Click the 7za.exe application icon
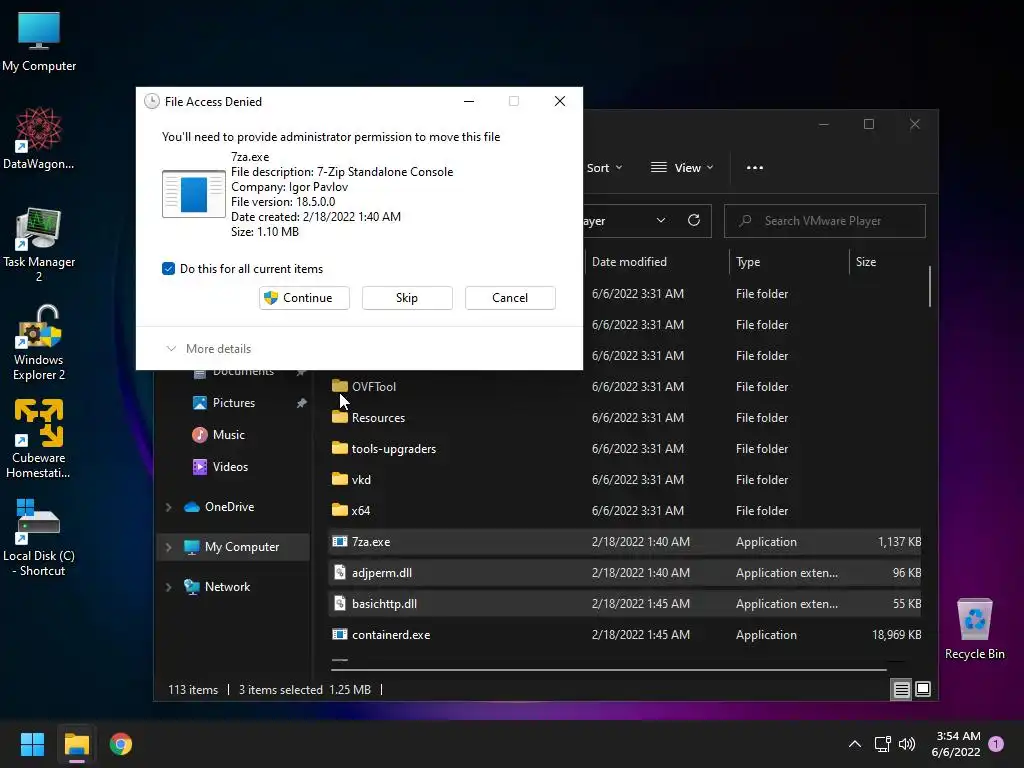Image resolution: width=1024 pixels, height=768 pixels. point(340,541)
